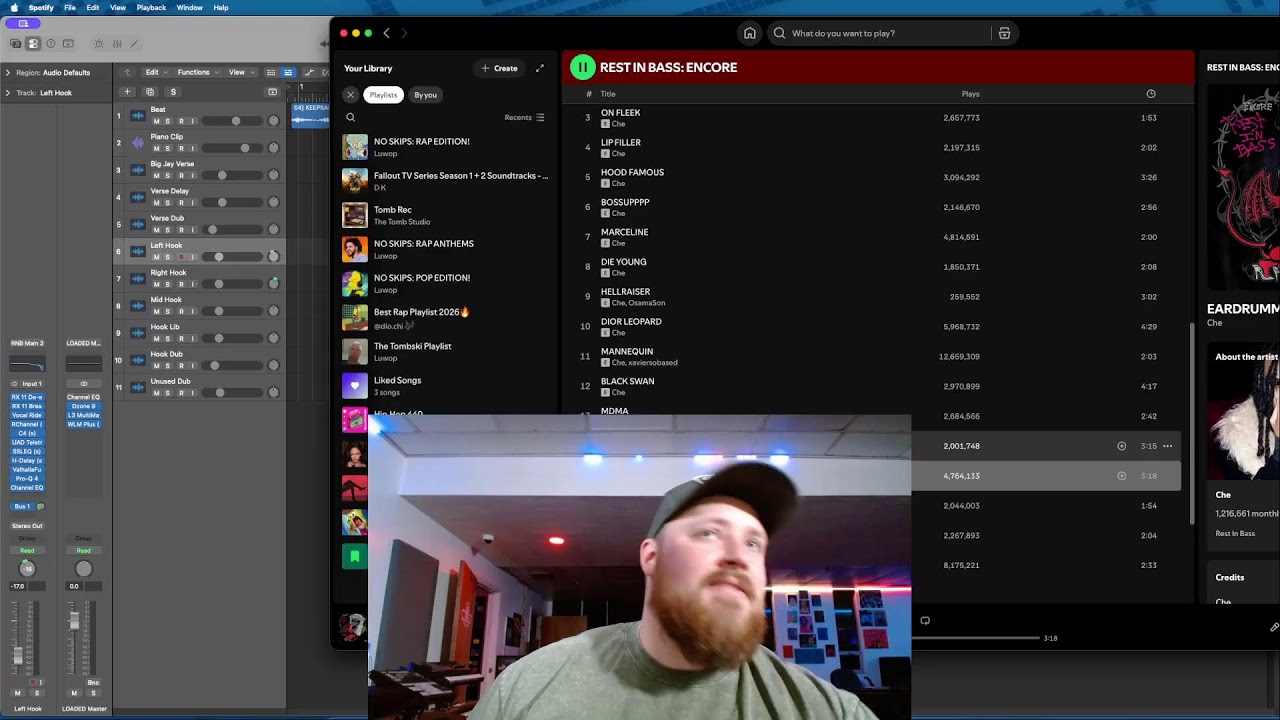This screenshot has height=720, width=1280.
Task: Select the By you filter chip
Action: pyautogui.click(x=426, y=95)
